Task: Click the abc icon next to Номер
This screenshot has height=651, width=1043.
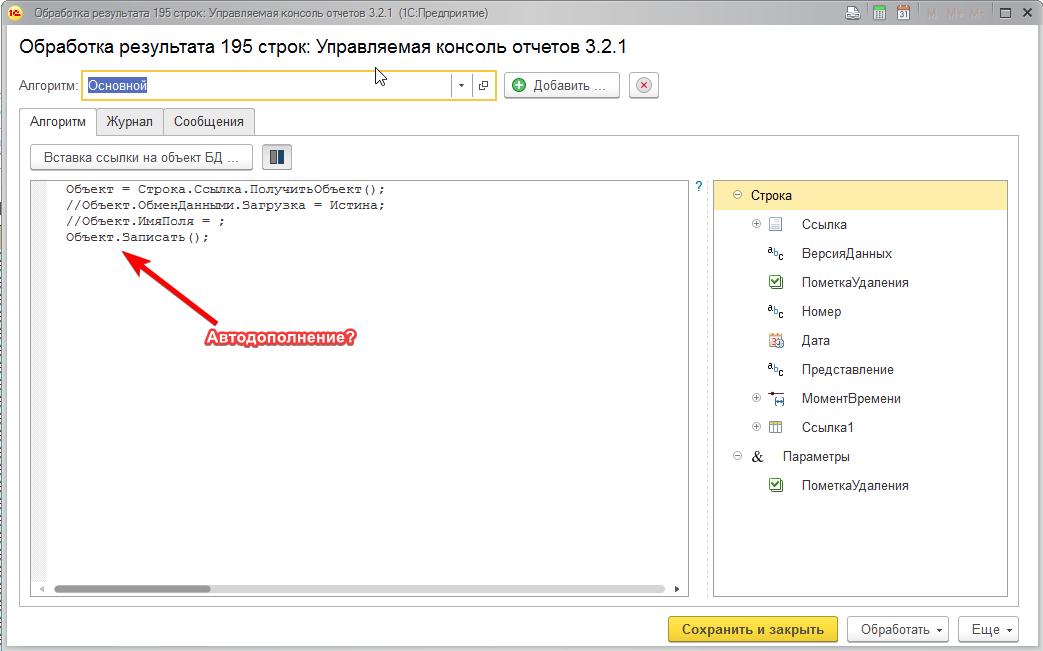Action: coord(776,311)
